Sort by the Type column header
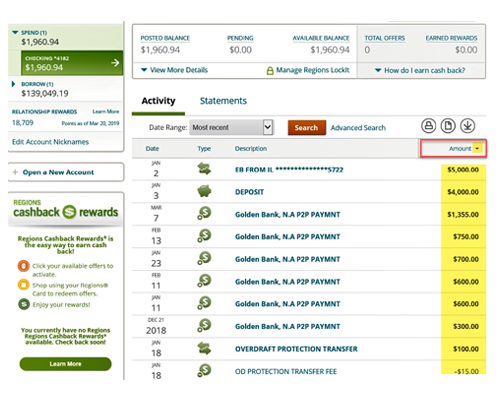Screen dimensions: 500x400 [204, 148]
